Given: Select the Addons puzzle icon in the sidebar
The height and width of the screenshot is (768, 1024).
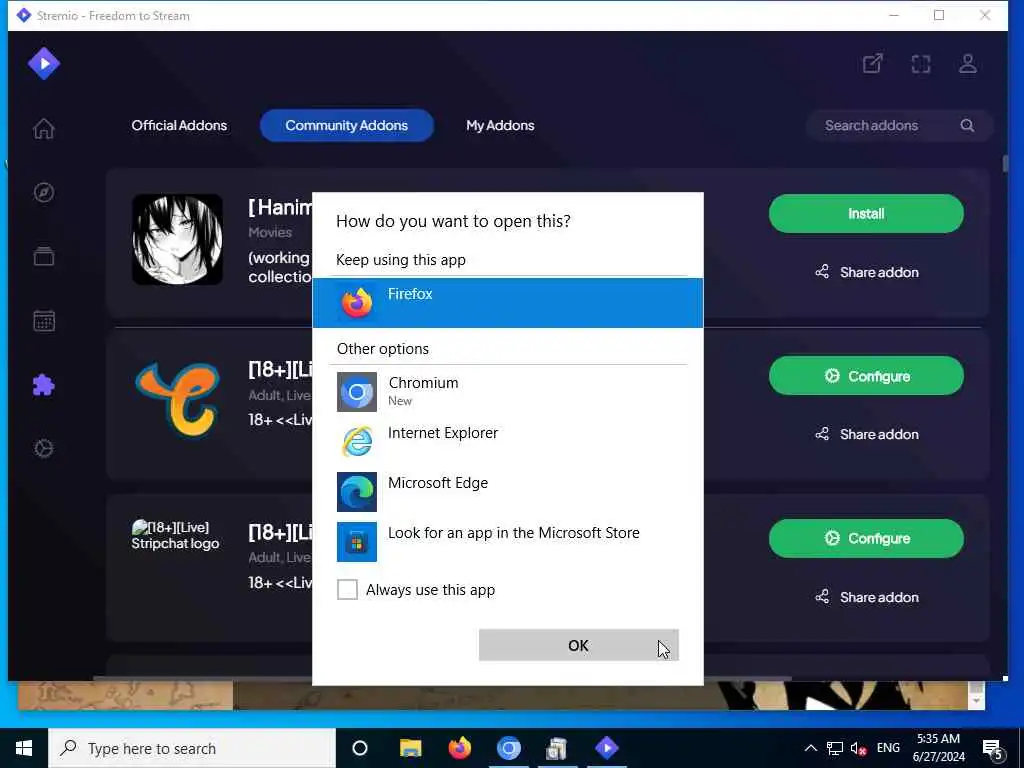Looking at the screenshot, I should (x=44, y=385).
